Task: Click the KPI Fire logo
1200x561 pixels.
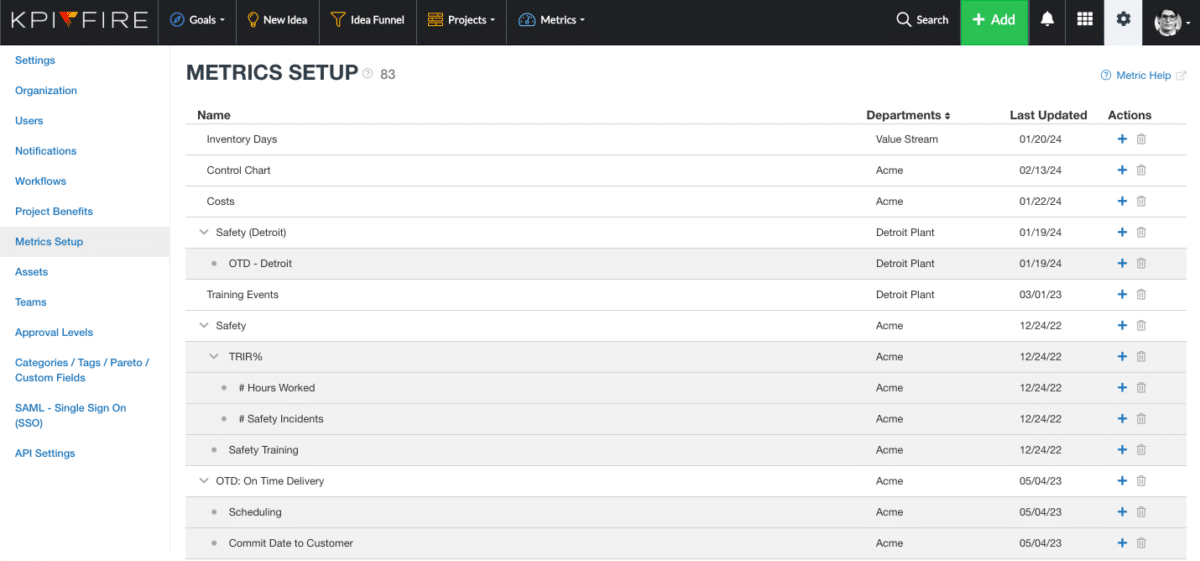Action: coord(79,20)
